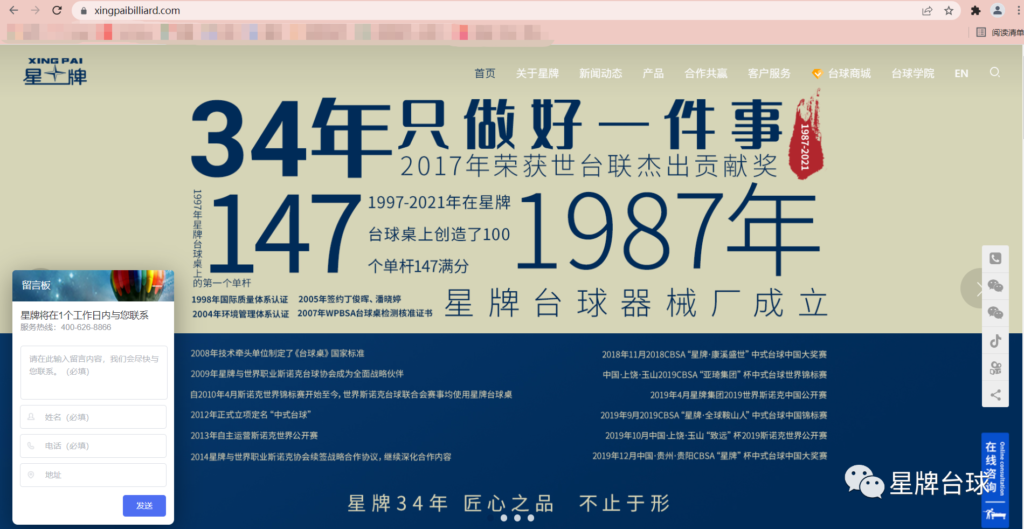The image size is (1024, 529).
Task: Click the WeChat icon directly above the TikTok icon
Action: 995,313
